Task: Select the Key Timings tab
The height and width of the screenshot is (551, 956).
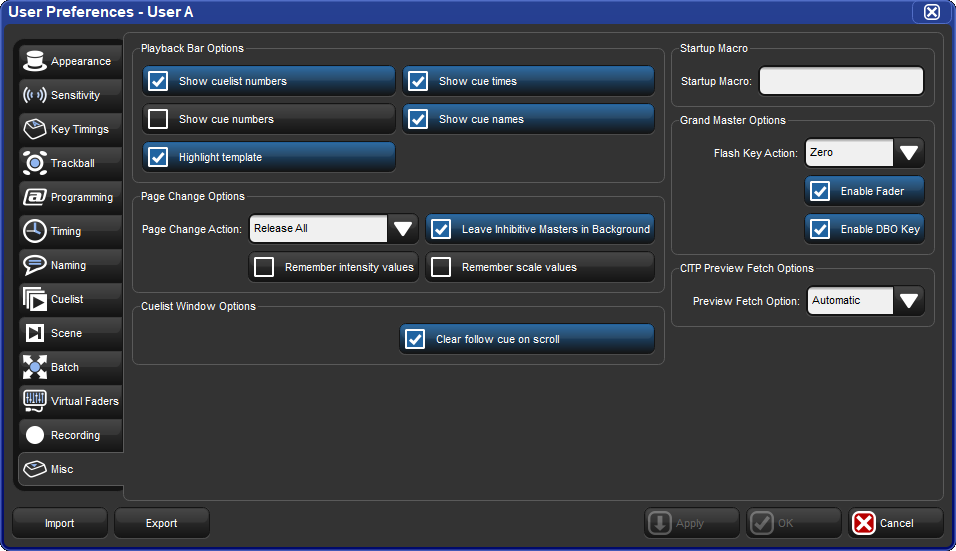Action: coord(71,129)
